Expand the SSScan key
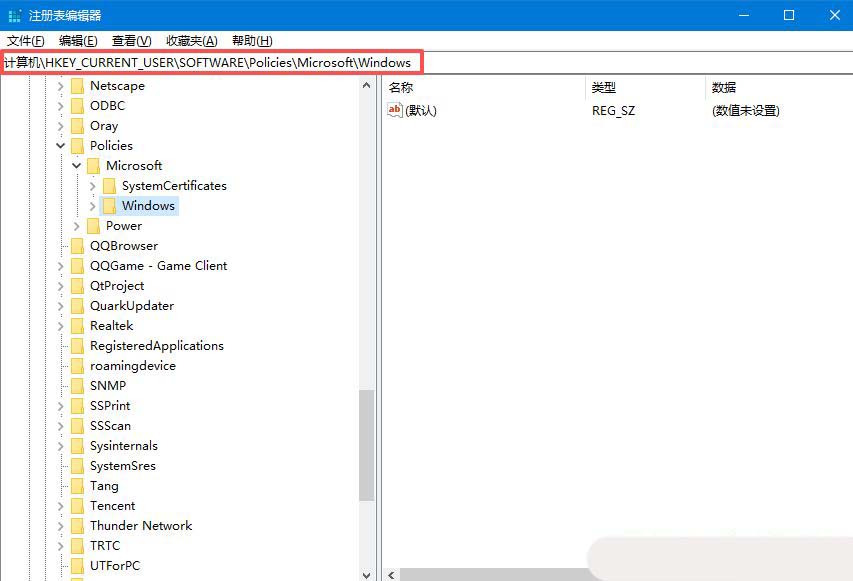The height and width of the screenshot is (581, 853). click(x=60, y=426)
